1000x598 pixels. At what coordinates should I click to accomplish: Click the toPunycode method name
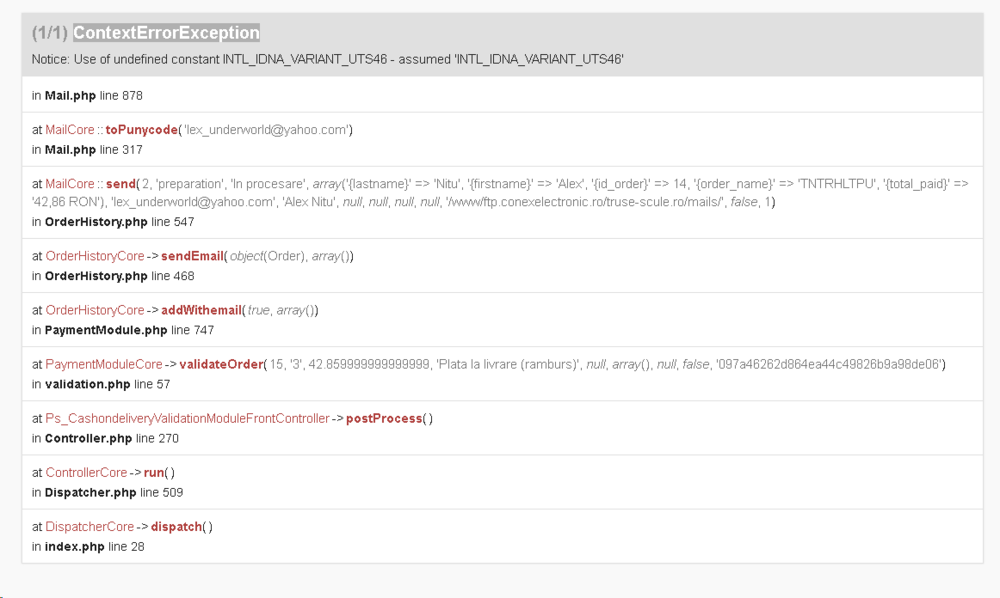(x=141, y=130)
